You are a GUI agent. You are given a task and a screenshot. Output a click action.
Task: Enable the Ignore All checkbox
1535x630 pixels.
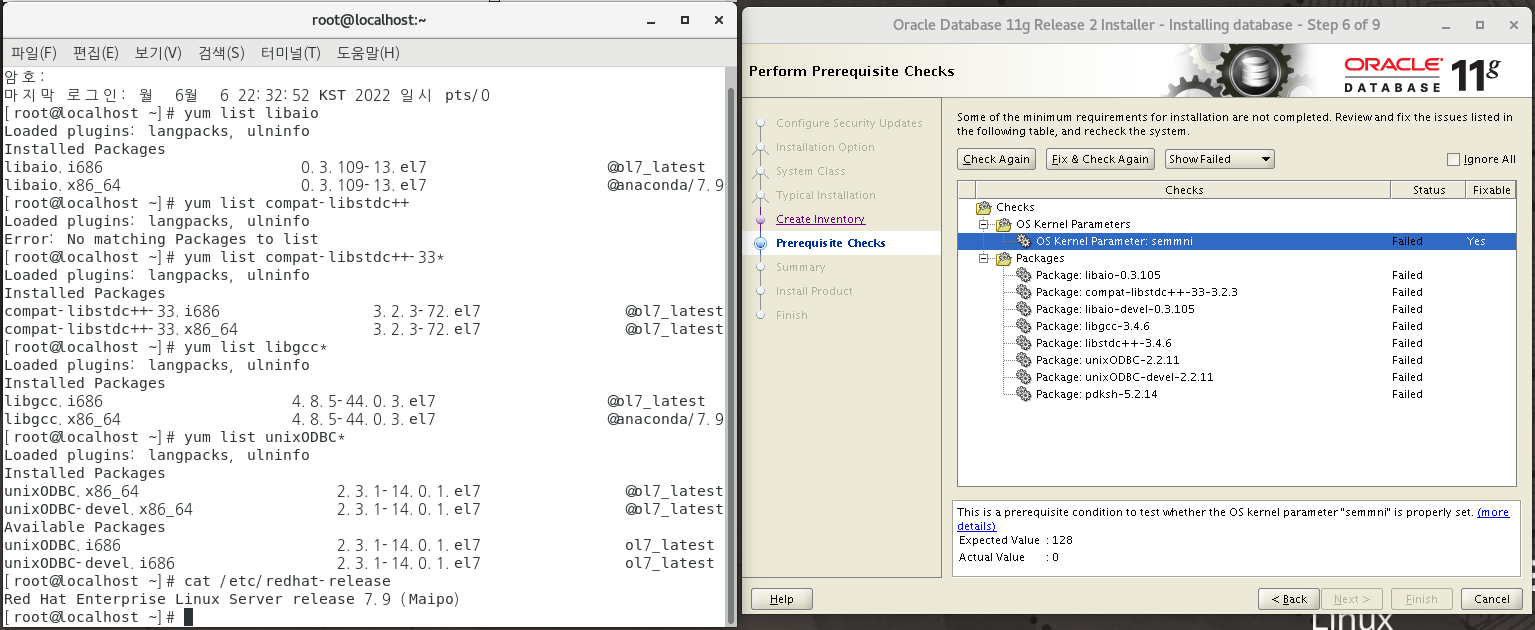(x=1453, y=159)
